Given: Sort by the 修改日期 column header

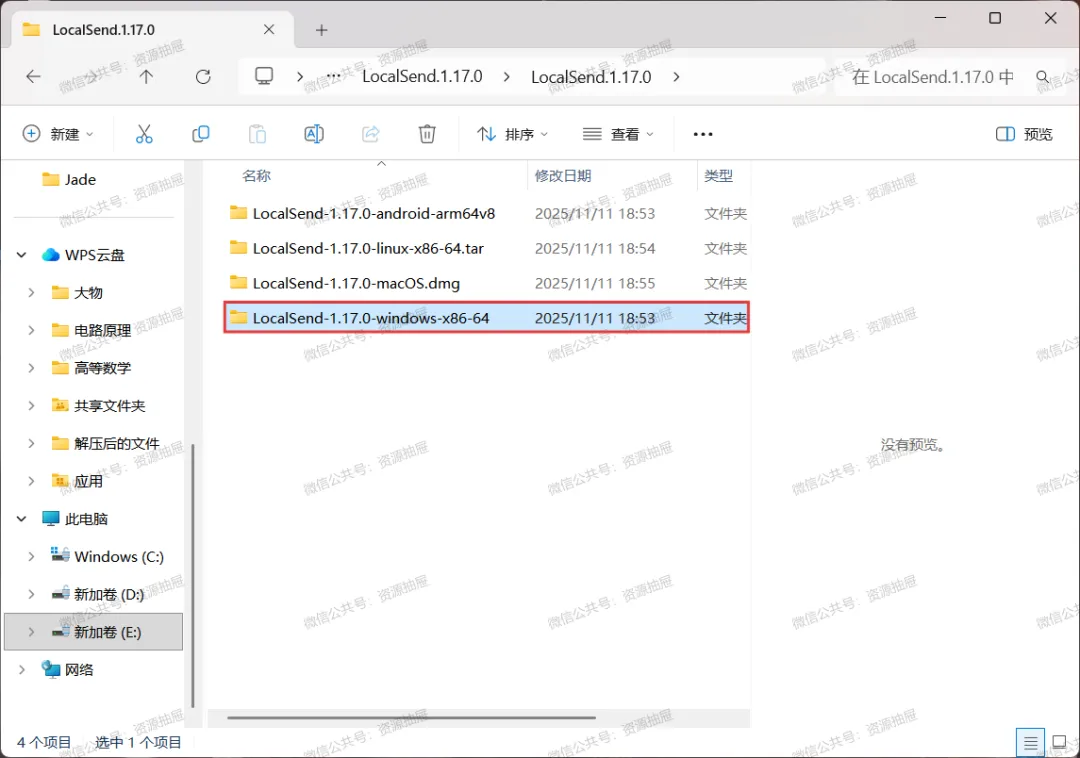Looking at the screenshot, I should 563,176.
